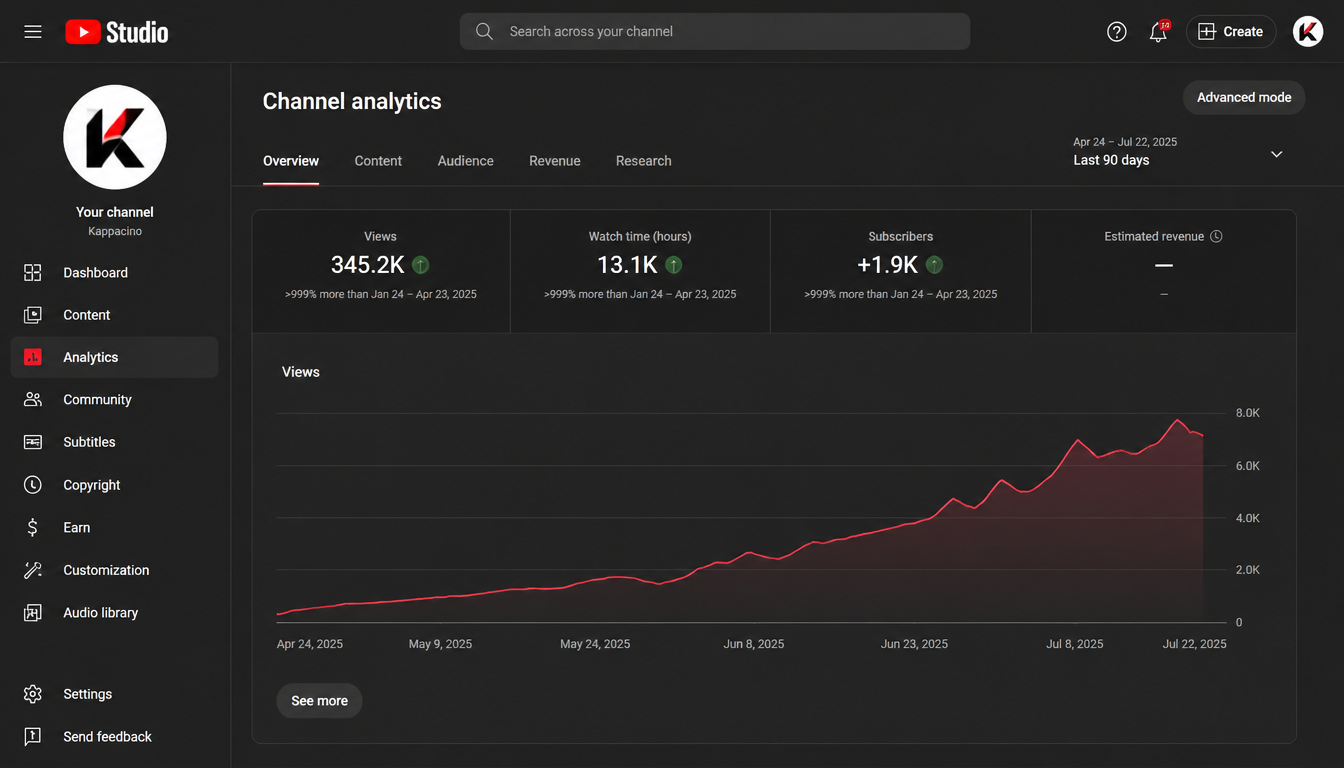
Task: Click the Views chart heading
Action: (x=301, y=372)
